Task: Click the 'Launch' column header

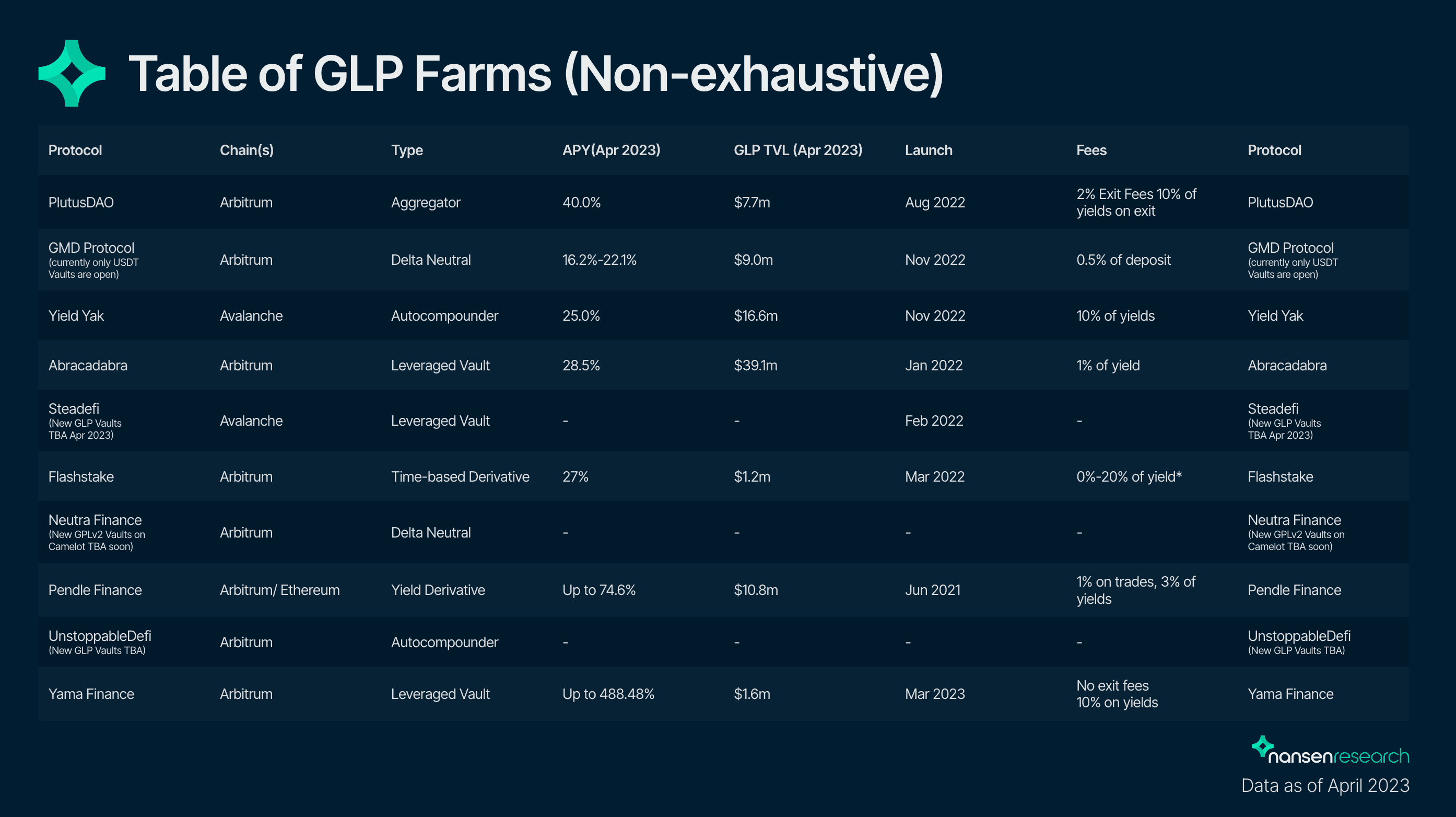Action: coord(929,150)
